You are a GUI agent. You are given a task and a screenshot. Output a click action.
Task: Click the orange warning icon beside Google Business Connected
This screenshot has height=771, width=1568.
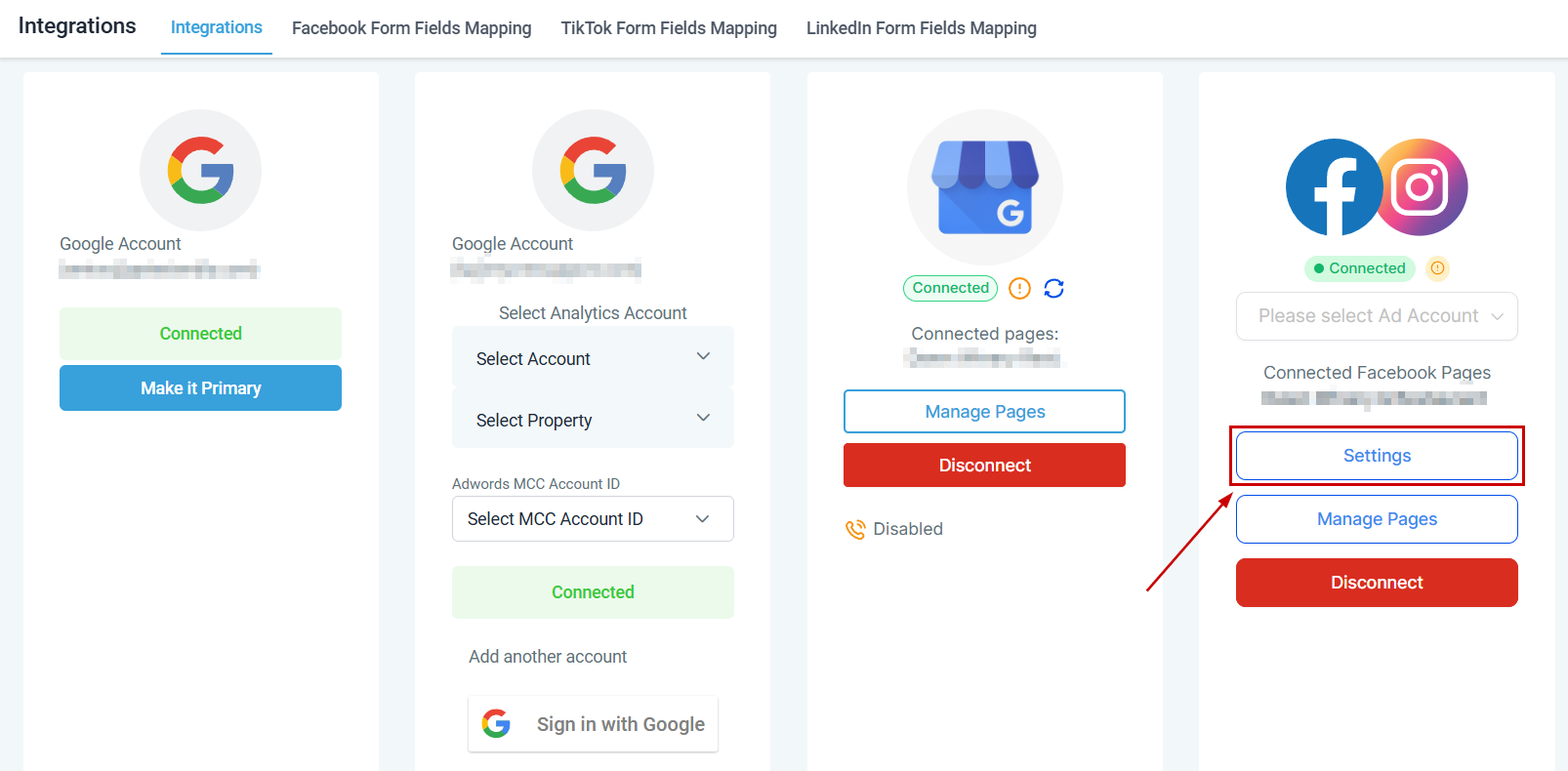click(x=1019, y=288)
